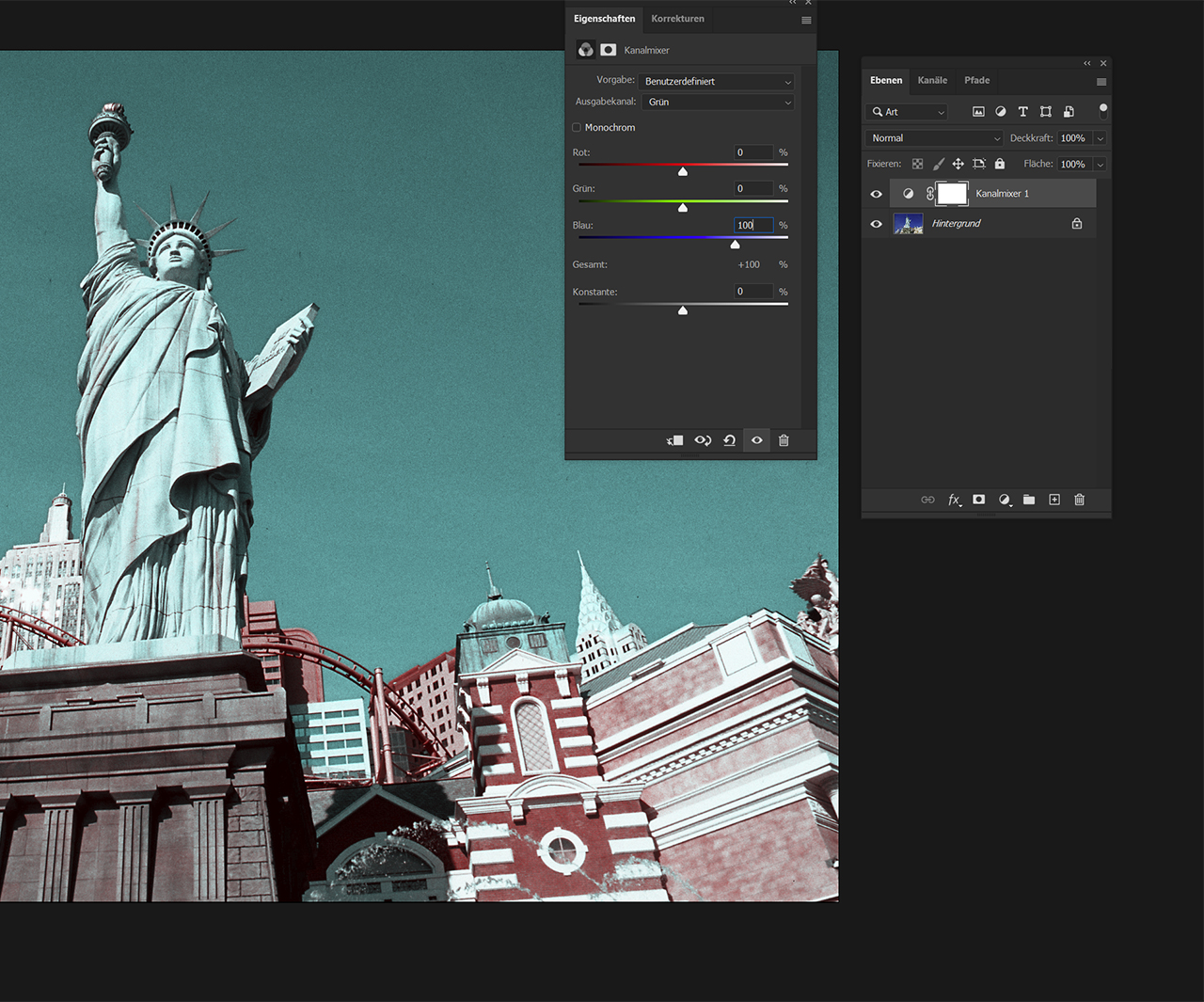
Task: Open the blend mode dropdown showing Normal
Action: pyautogui.click(x=934, y=138)
